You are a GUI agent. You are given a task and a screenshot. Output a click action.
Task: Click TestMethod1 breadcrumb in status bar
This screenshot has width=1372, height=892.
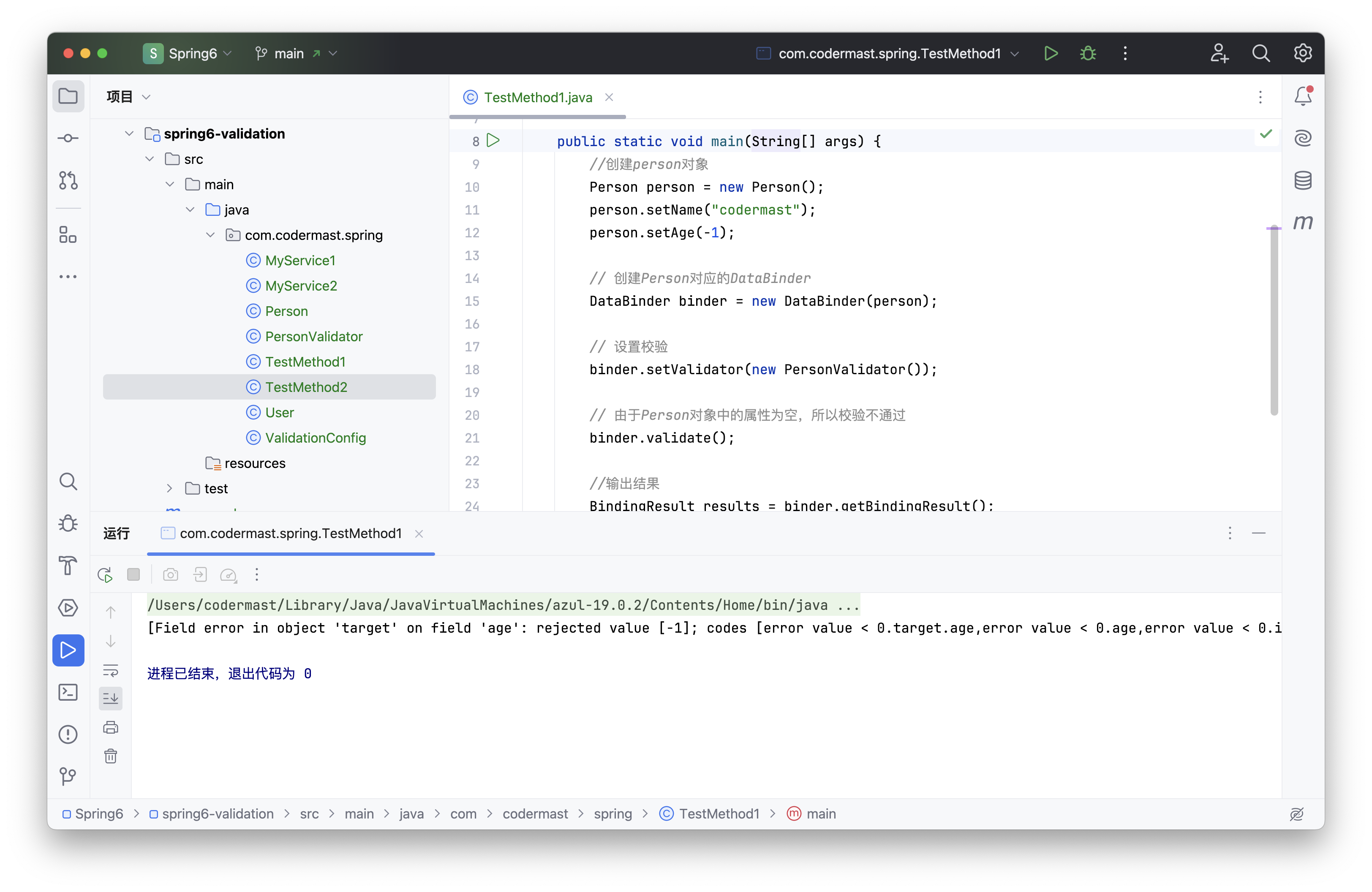click(x=718, y=813)
